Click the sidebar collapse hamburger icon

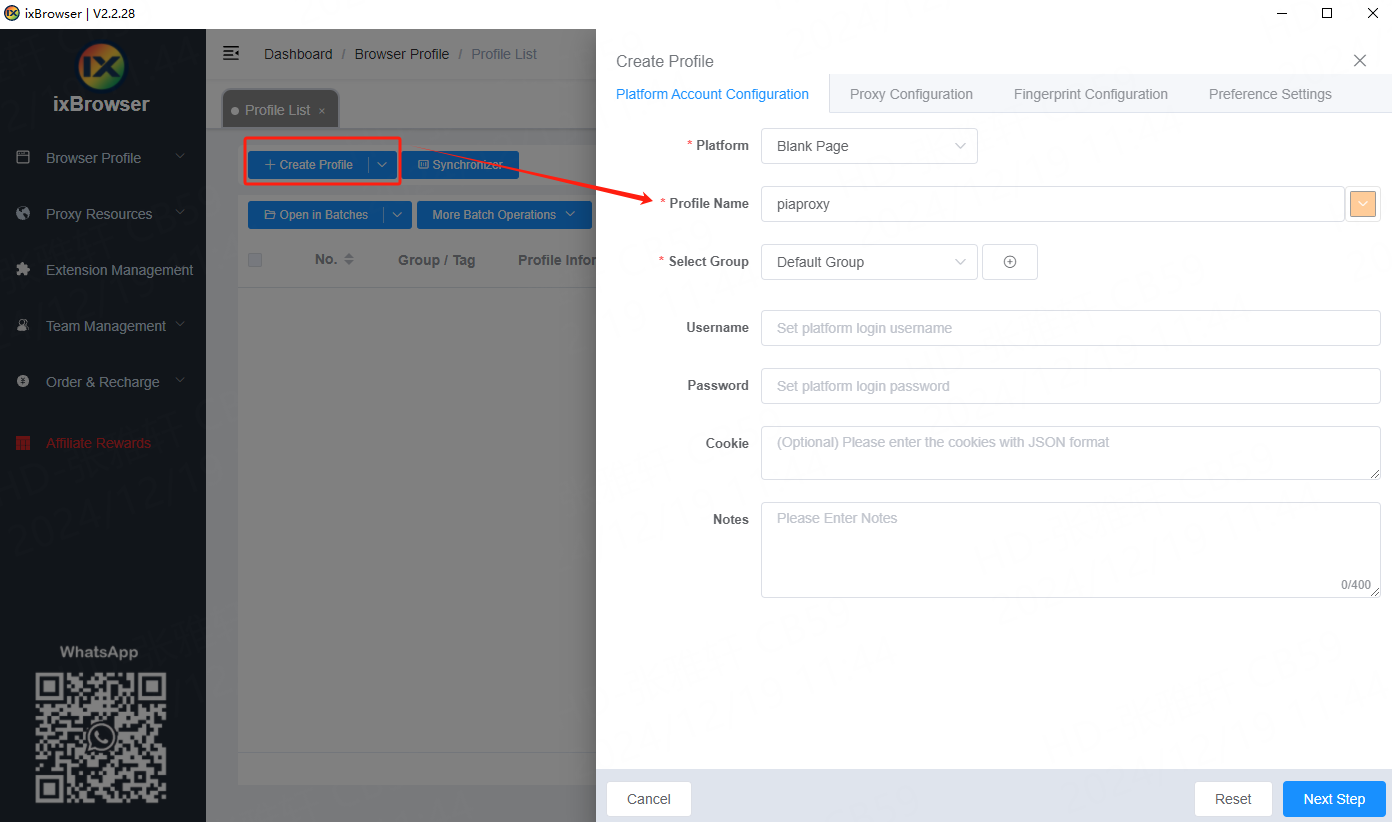click(x=231, y=53)
